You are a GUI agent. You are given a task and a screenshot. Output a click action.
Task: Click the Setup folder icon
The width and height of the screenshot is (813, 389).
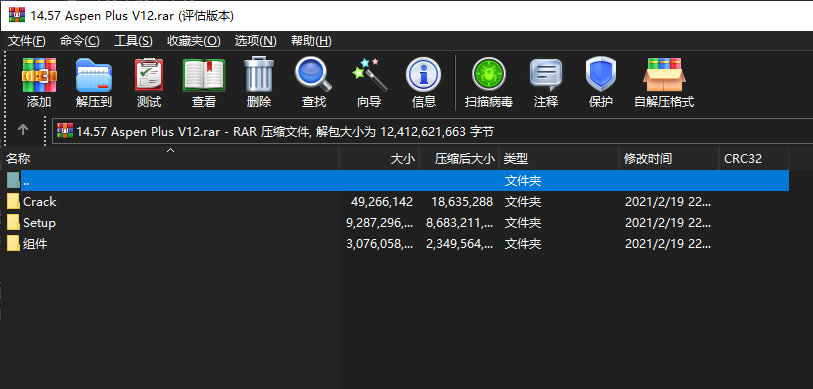[x=13, y=223]
